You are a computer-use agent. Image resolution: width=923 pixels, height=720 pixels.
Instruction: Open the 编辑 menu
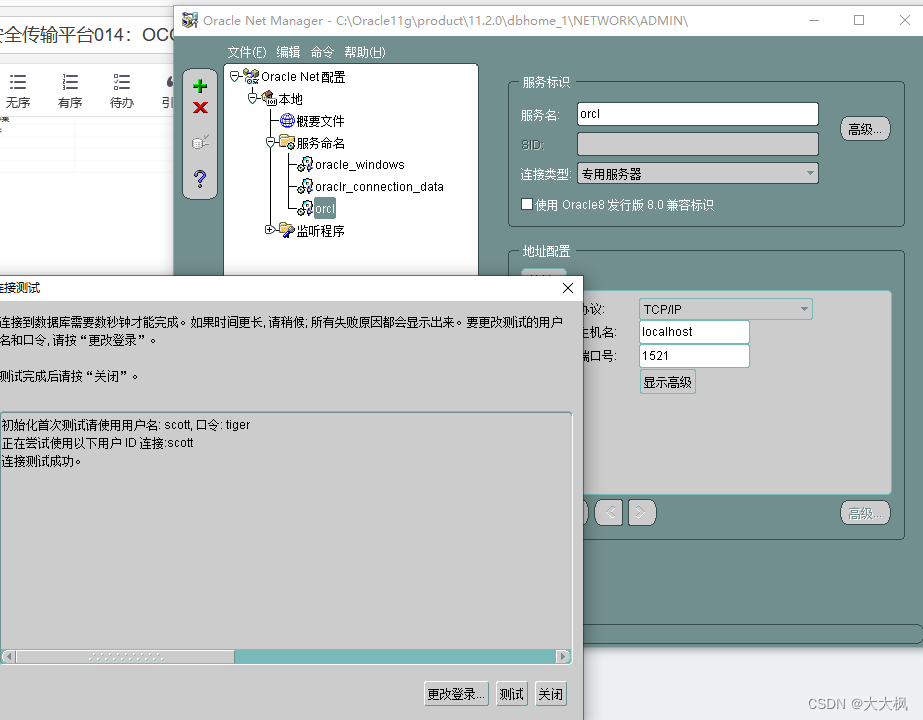(288, 52)
